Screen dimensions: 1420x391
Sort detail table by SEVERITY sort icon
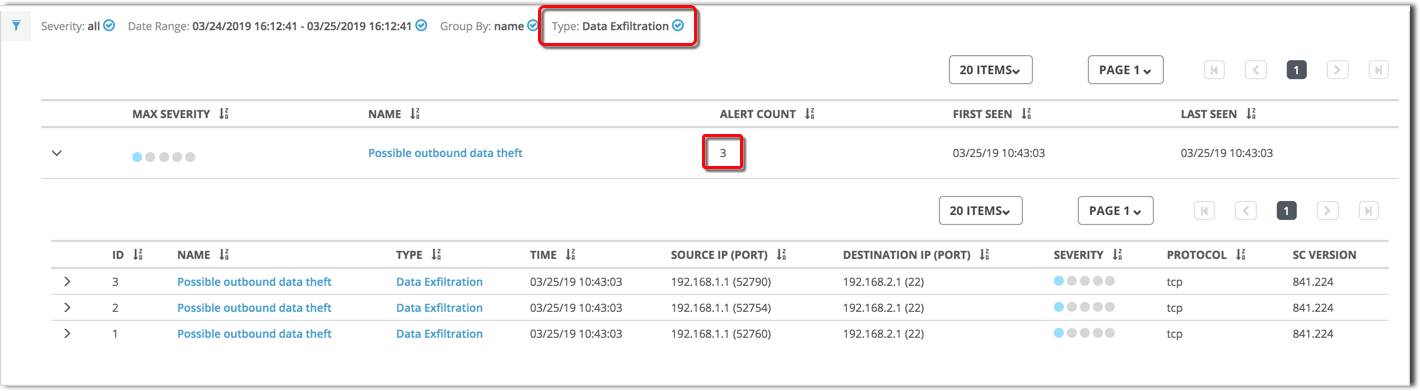point(1117,256)
